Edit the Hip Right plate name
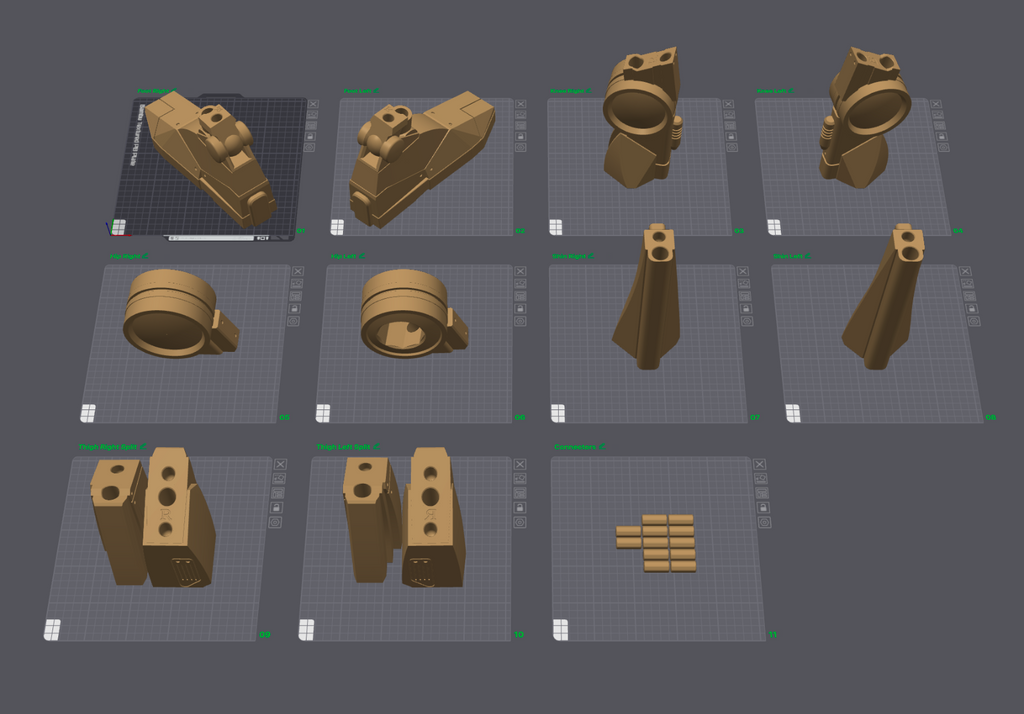 pyautogui.click(x=146, y=256)
